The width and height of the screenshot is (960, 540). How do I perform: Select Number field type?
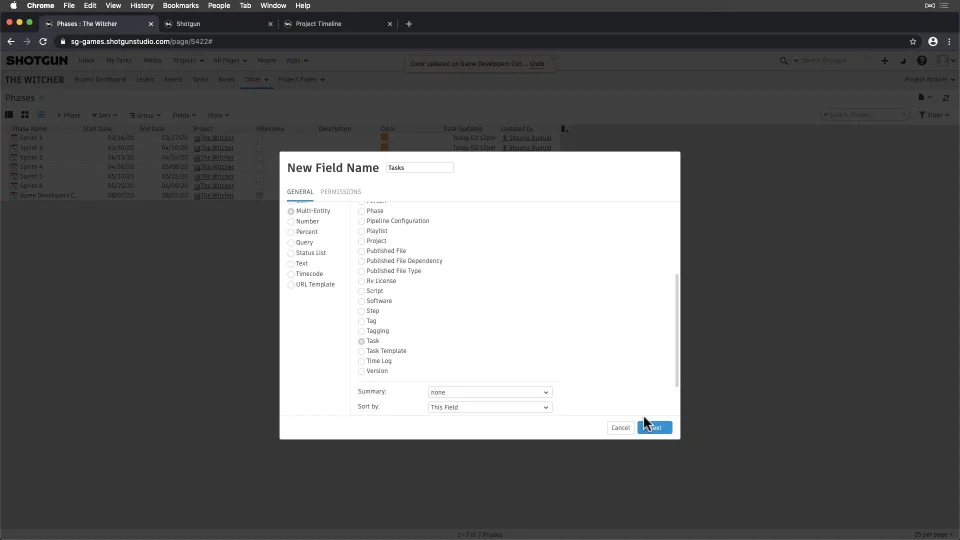291,222
